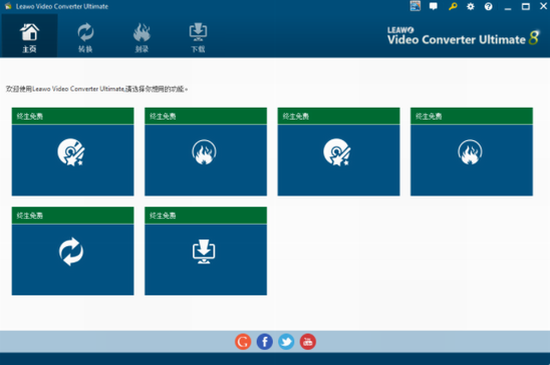The height and width of the screenshot is (365, 550).
Task: Open the 主页 home tab
Action: tap(29, 36)
